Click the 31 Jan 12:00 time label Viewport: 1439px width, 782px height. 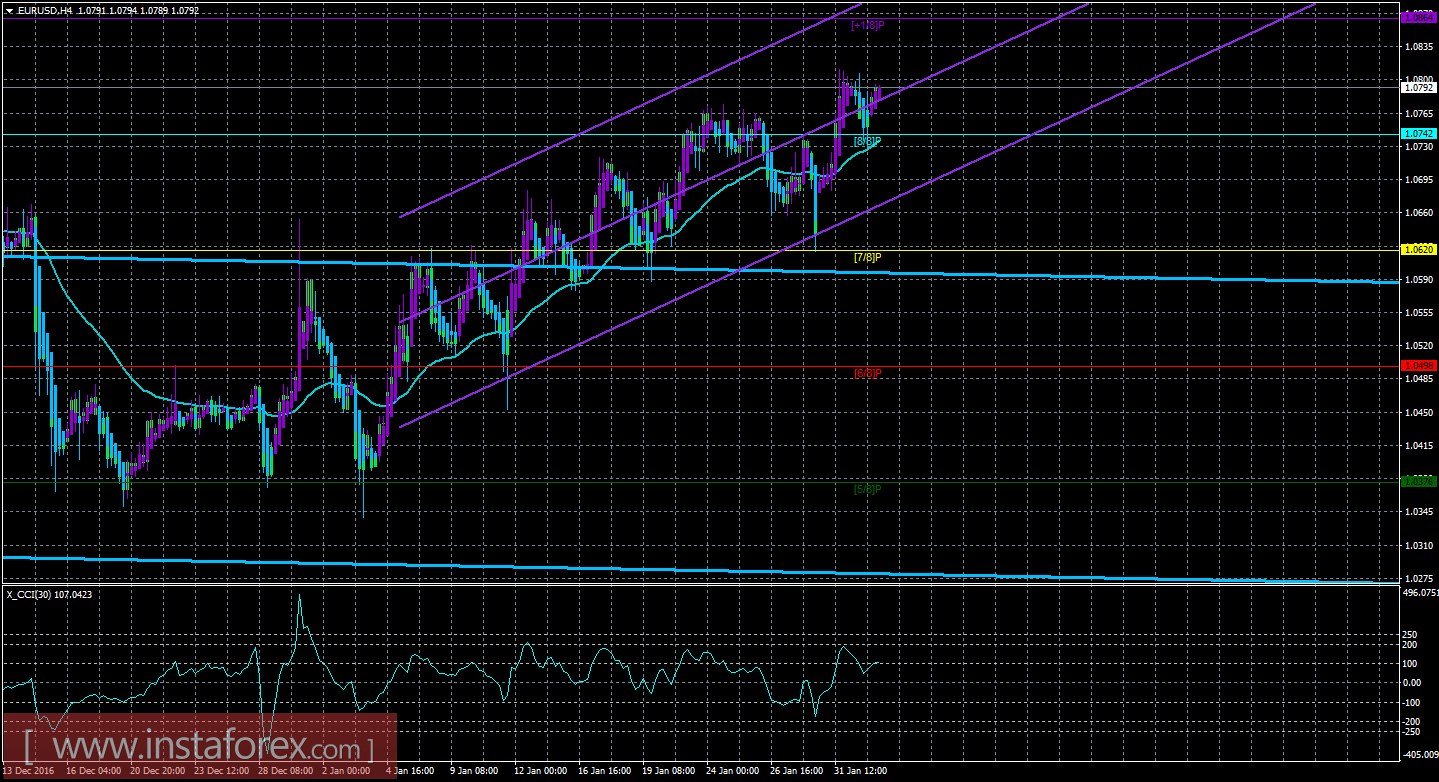(860, 771)
